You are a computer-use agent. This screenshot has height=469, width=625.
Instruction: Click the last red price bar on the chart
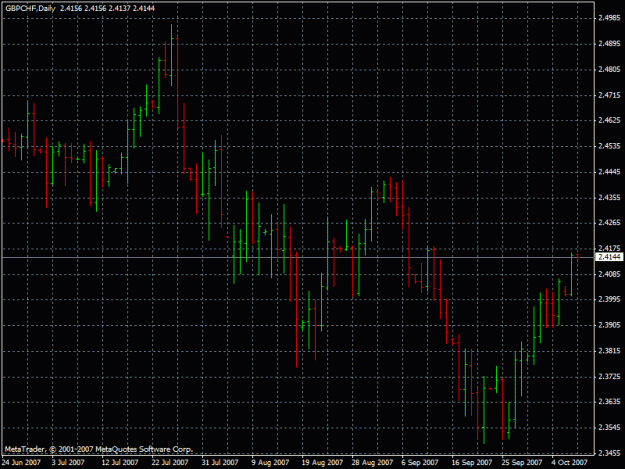[x=578, y=257]
